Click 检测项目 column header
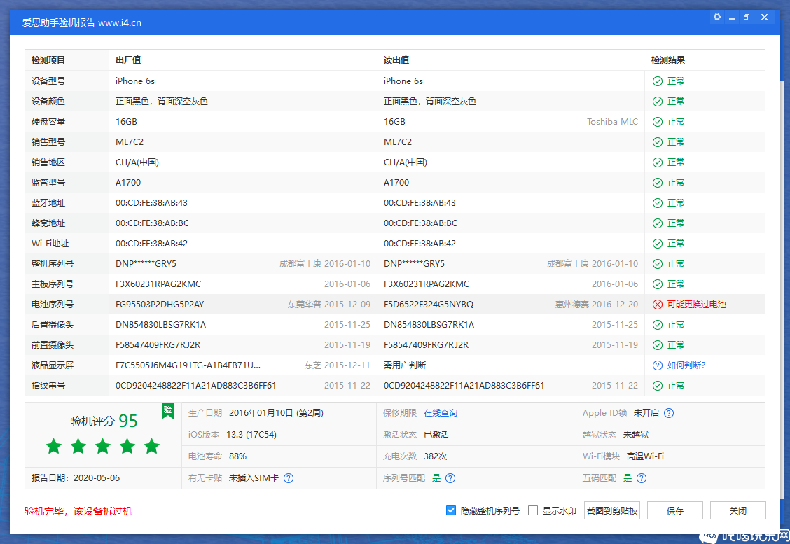The image size is (790, 544). 48,60
